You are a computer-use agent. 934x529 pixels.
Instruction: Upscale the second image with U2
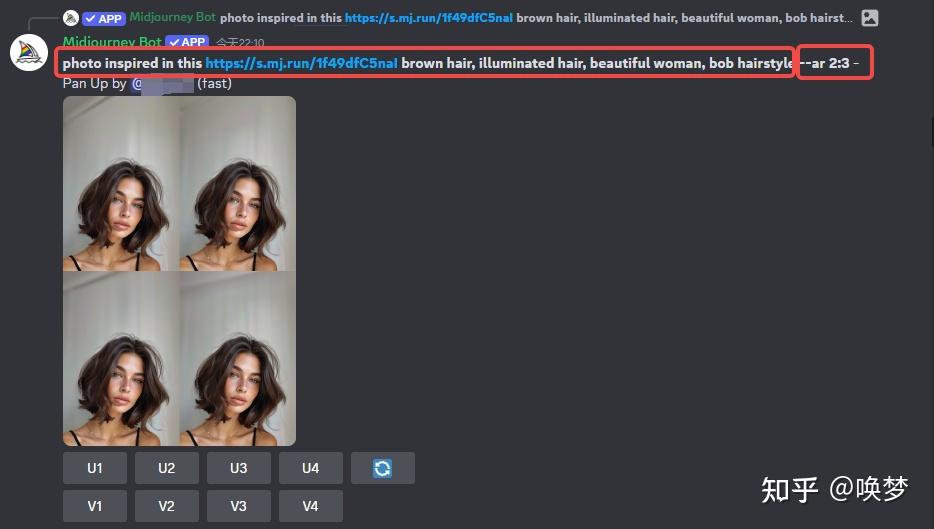(x=167, y=468)
